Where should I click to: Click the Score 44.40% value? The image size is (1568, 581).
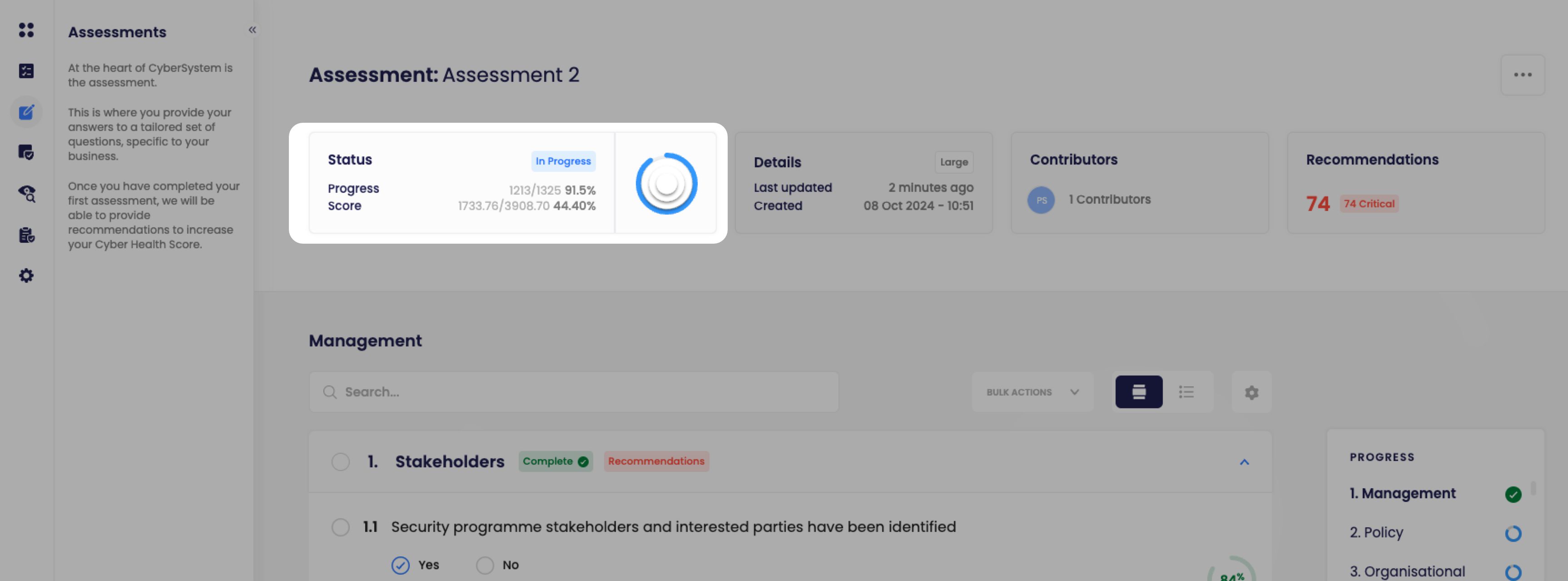pyautogui.click(x=574, y=206)
